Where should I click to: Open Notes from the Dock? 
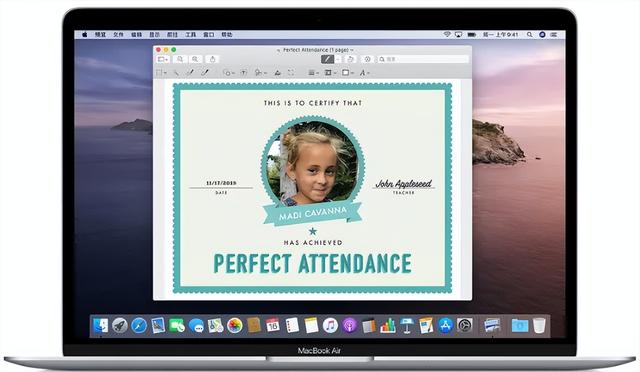[x=311, y=325]
